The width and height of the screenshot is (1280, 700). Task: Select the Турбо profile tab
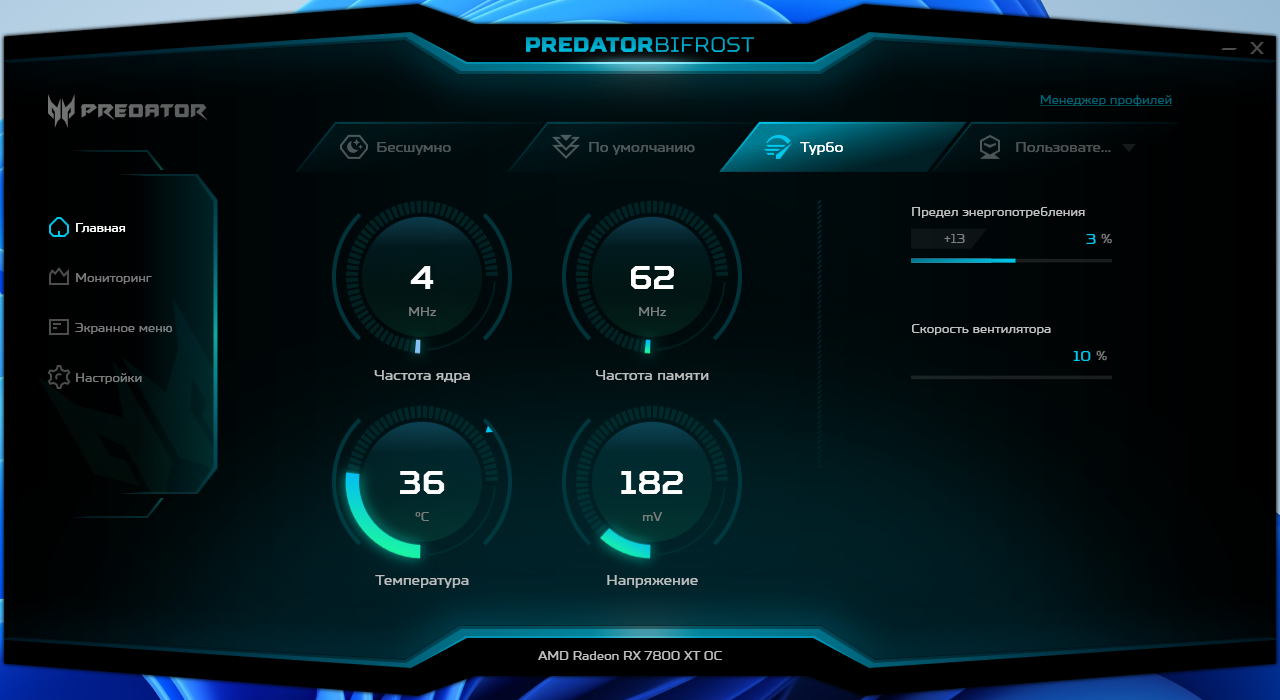pyautogui.click(x=842, y=147)
